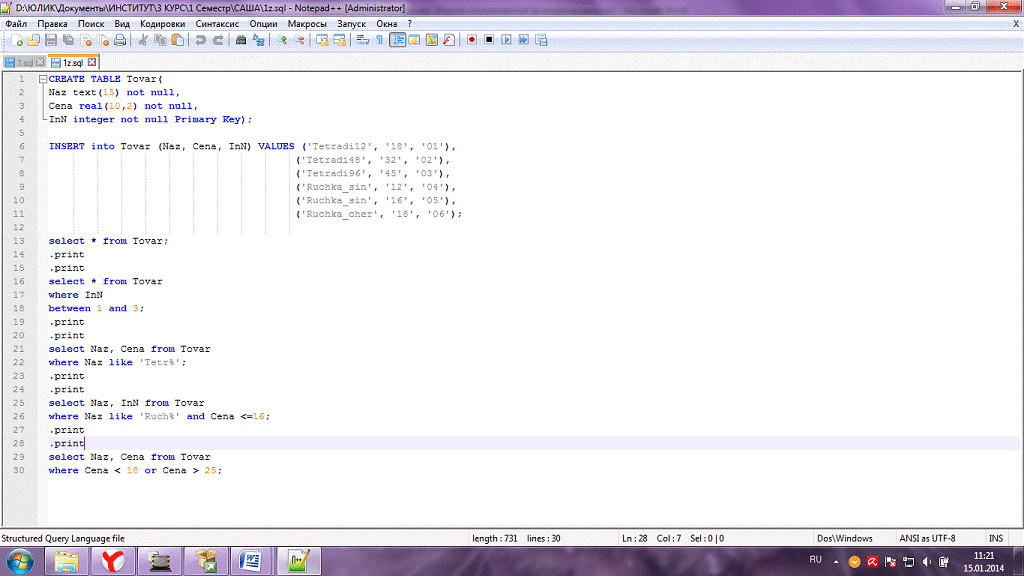Click the Play macro icon
This screenshot has width=1024, height=576.
[507, 40]
